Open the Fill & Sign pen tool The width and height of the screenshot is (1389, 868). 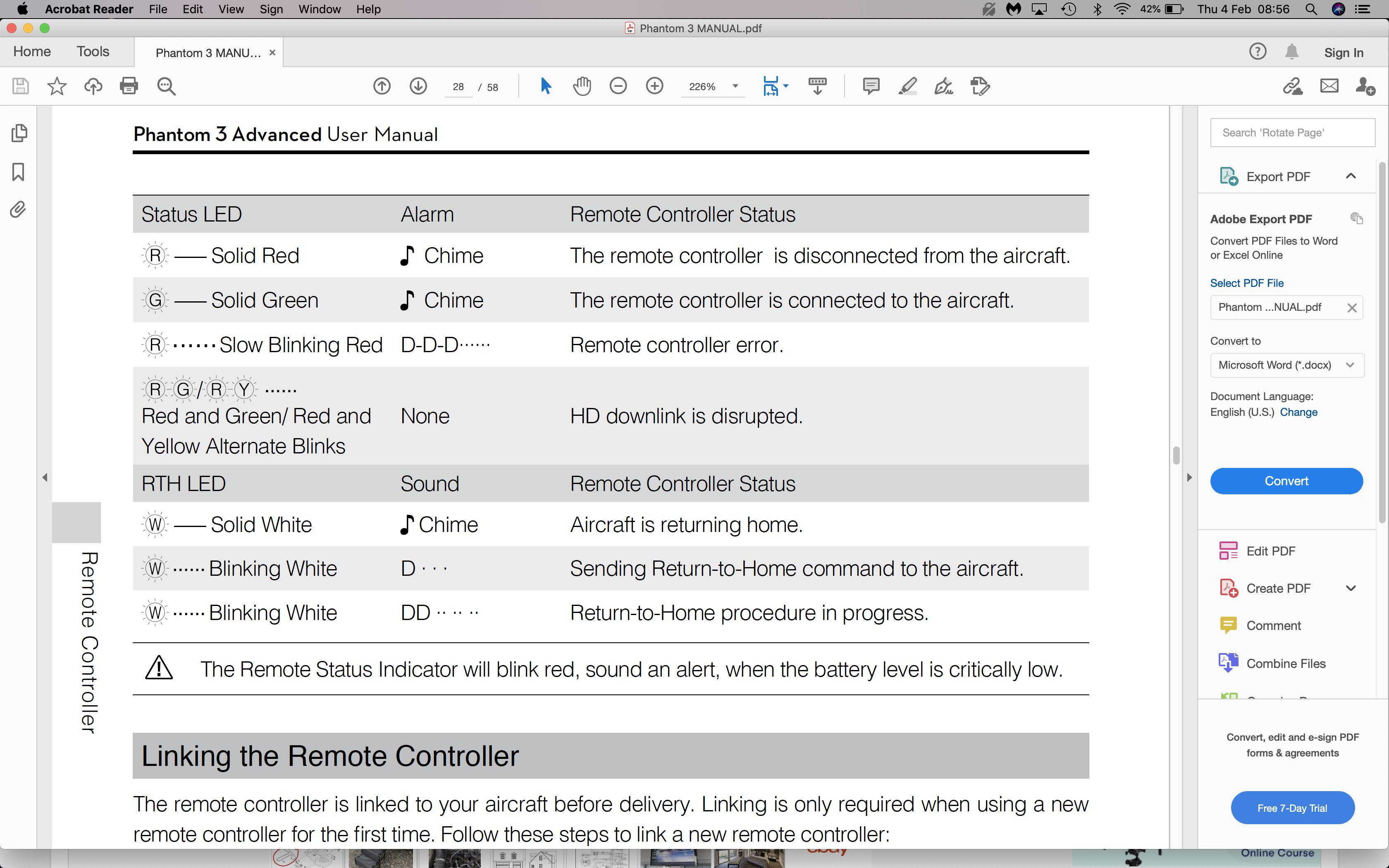click(x=944, y=87)
